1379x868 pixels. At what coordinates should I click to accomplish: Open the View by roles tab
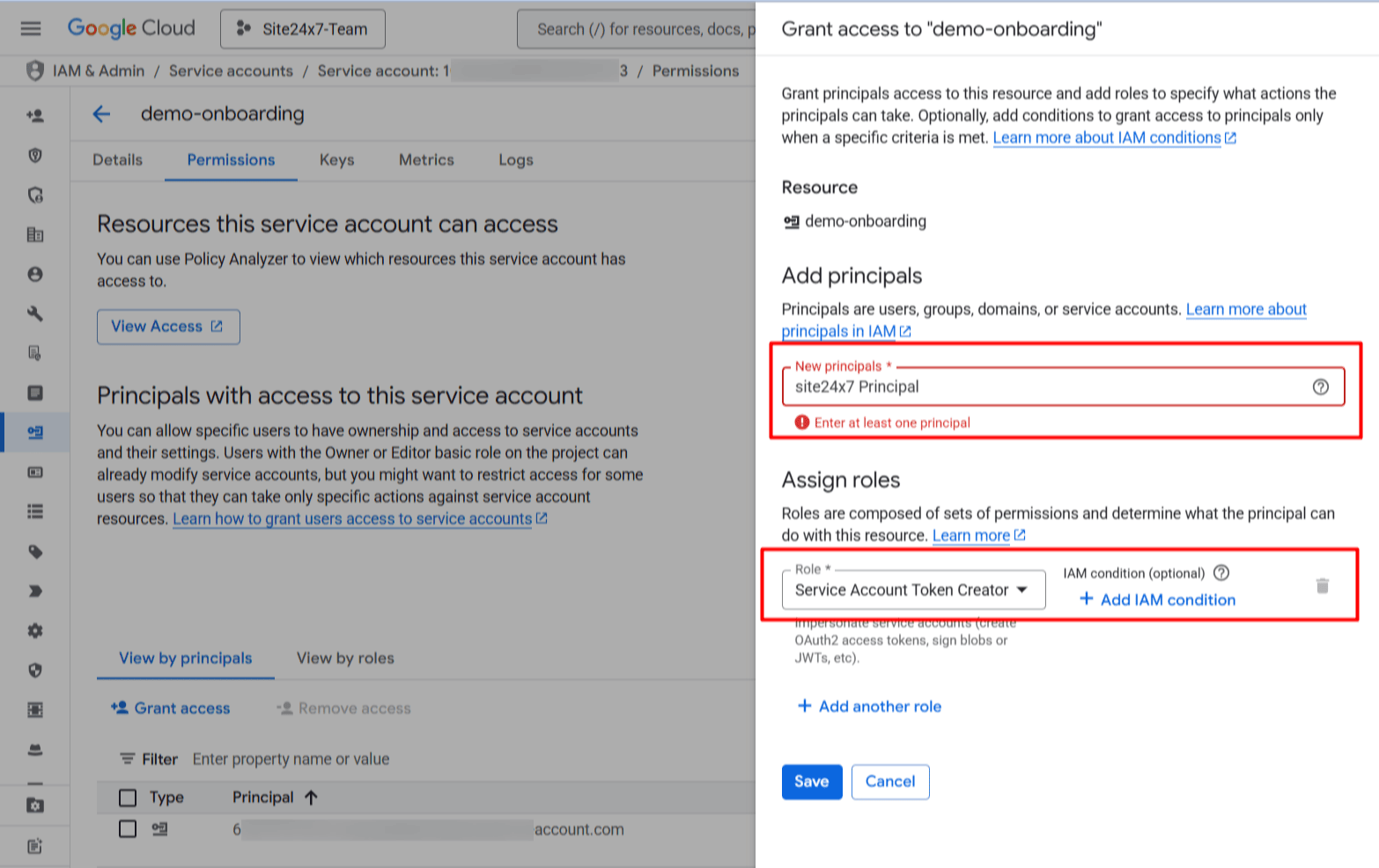click(x=343, y=658)
